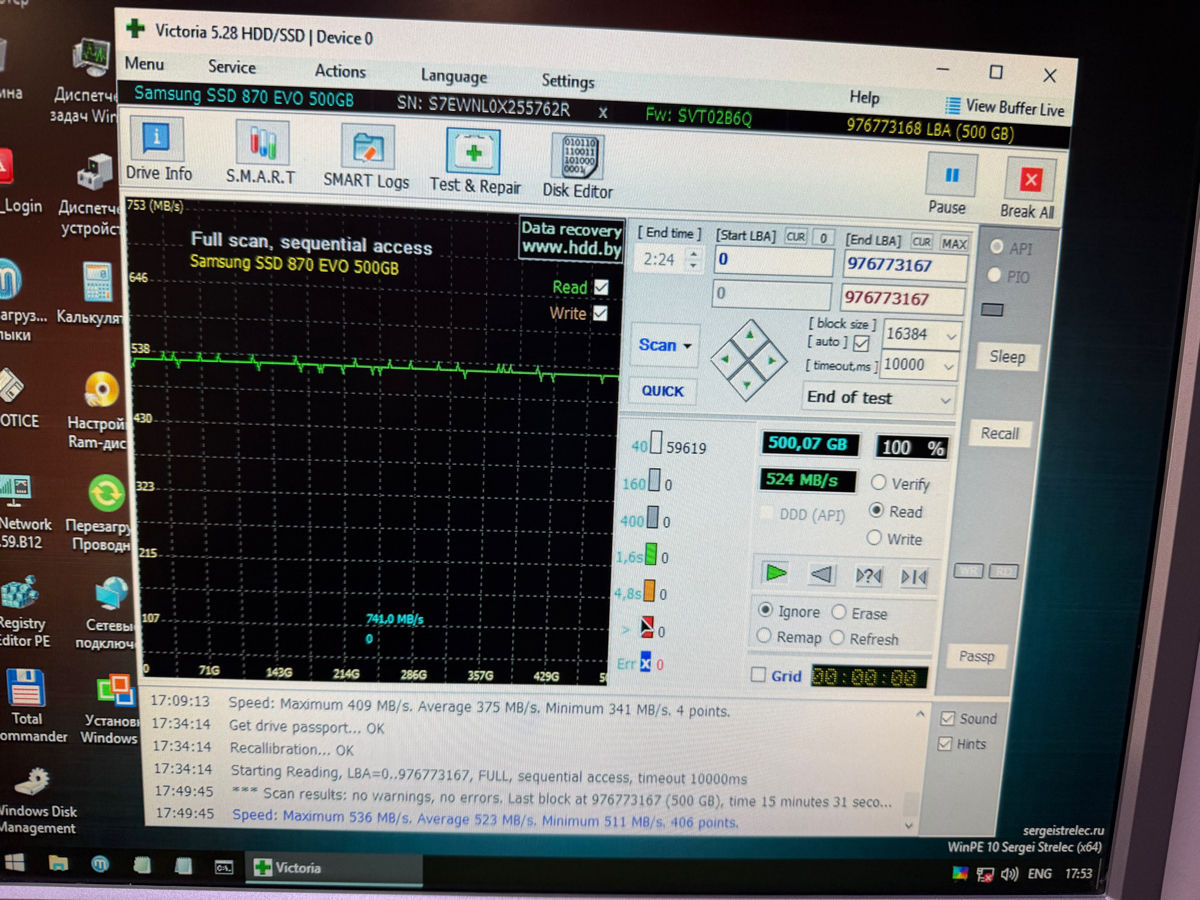Open the Service menu
This screenshot has height=900, width=1200.
[x=232, y=67]
